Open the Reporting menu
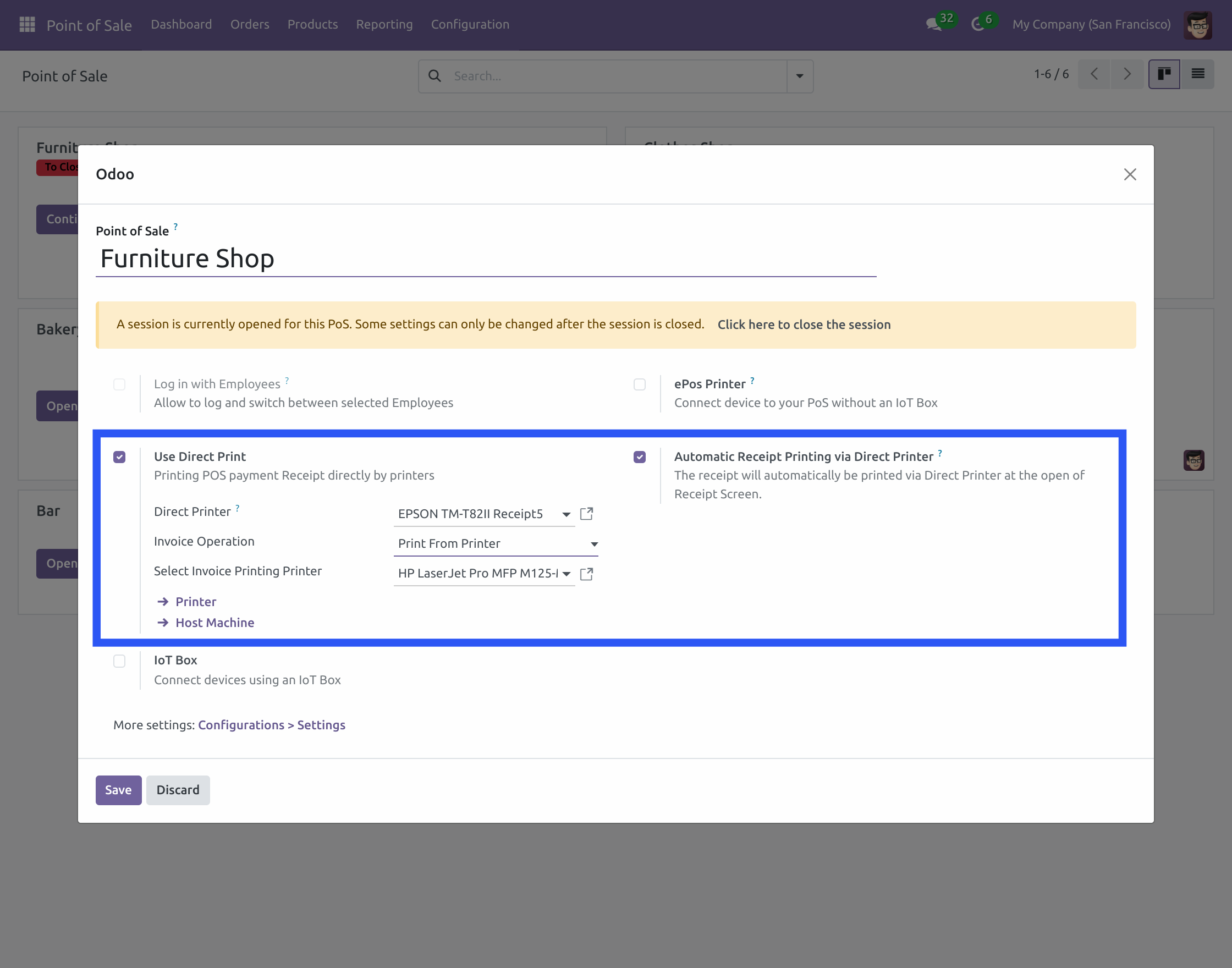This screenshot has width=1232, height=968. tap(384, 24)
